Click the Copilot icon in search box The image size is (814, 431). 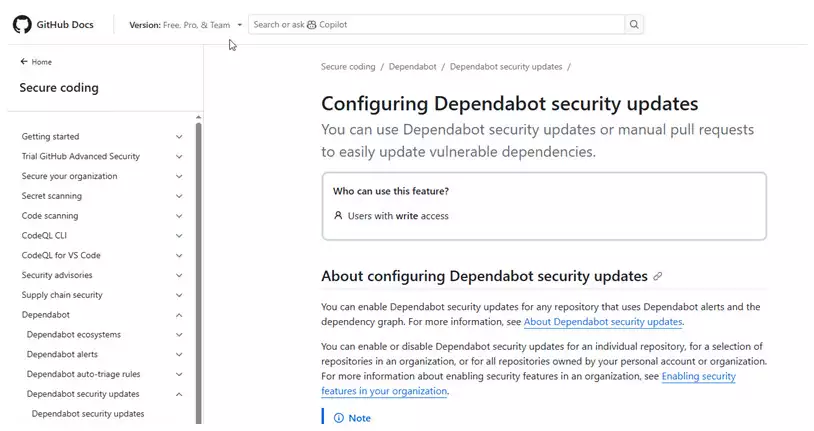[x=311, y=24]
